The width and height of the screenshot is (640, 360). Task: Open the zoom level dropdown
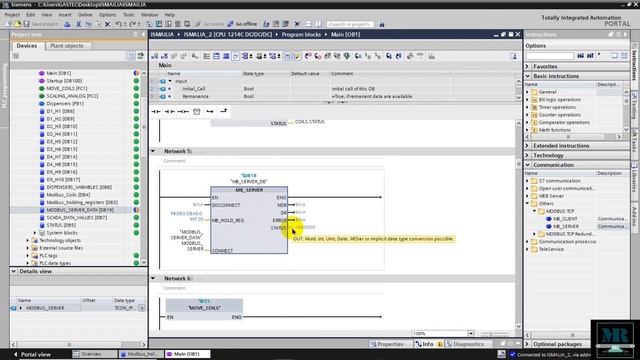[x=471, y=333]
